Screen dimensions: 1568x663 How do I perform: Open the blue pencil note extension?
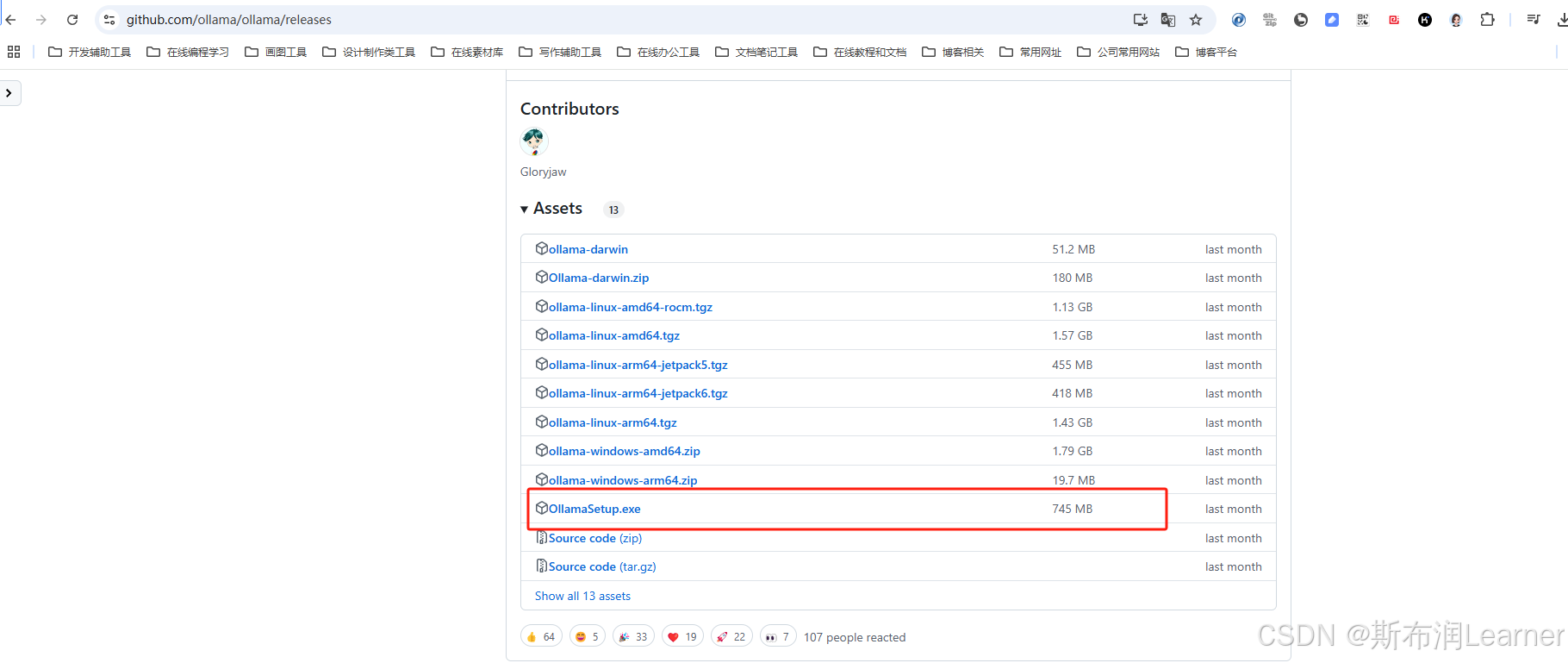[1332, 19]
